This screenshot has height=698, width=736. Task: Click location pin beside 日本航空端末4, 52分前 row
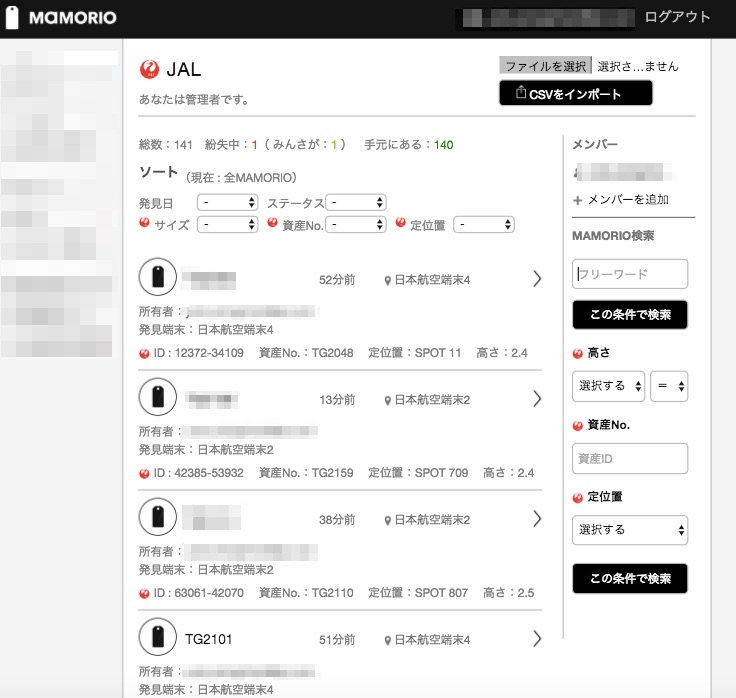pyautogui.click(x=388, y=281)
